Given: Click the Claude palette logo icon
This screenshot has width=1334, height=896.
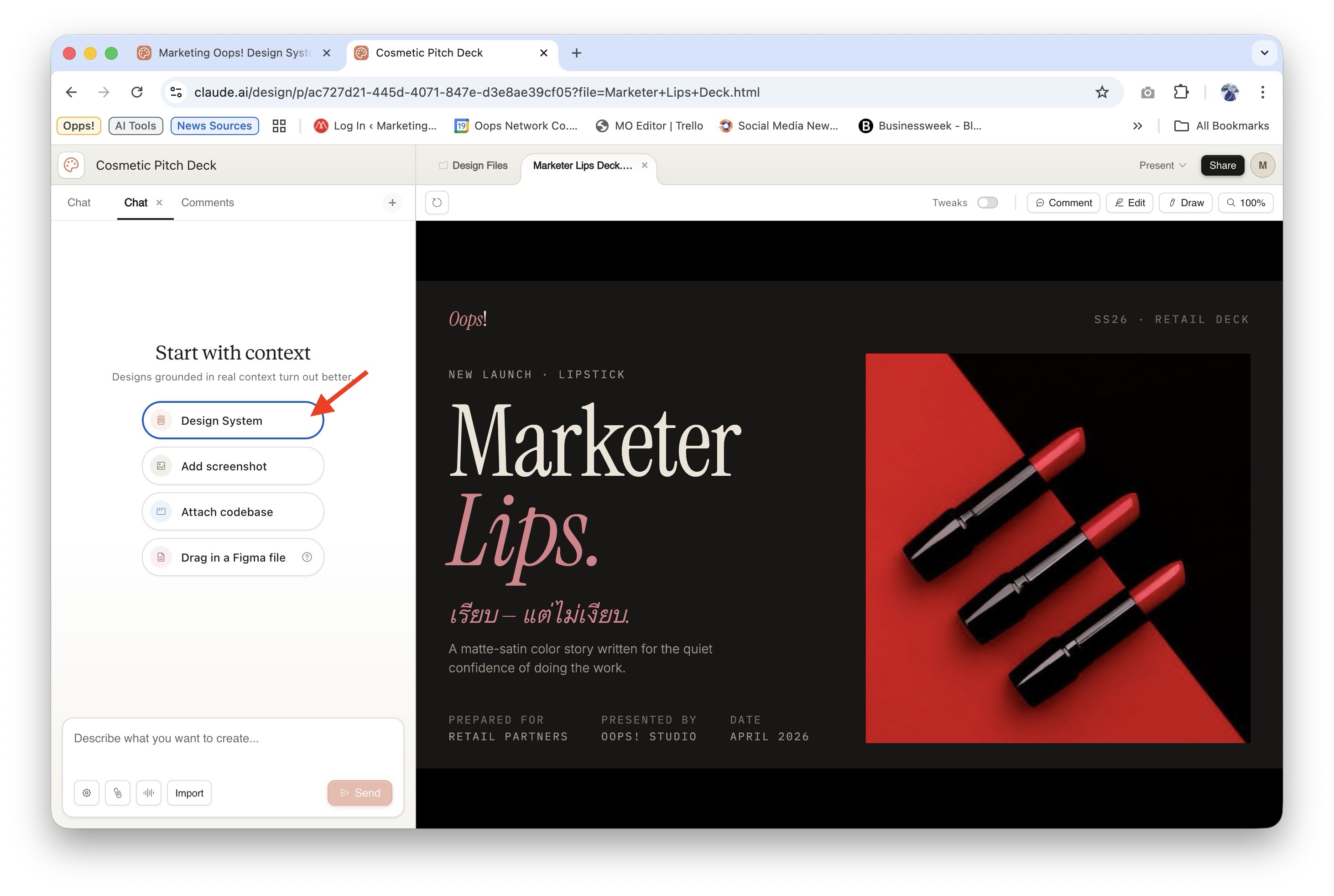Looking at the screenshot, I should point(72,165).
